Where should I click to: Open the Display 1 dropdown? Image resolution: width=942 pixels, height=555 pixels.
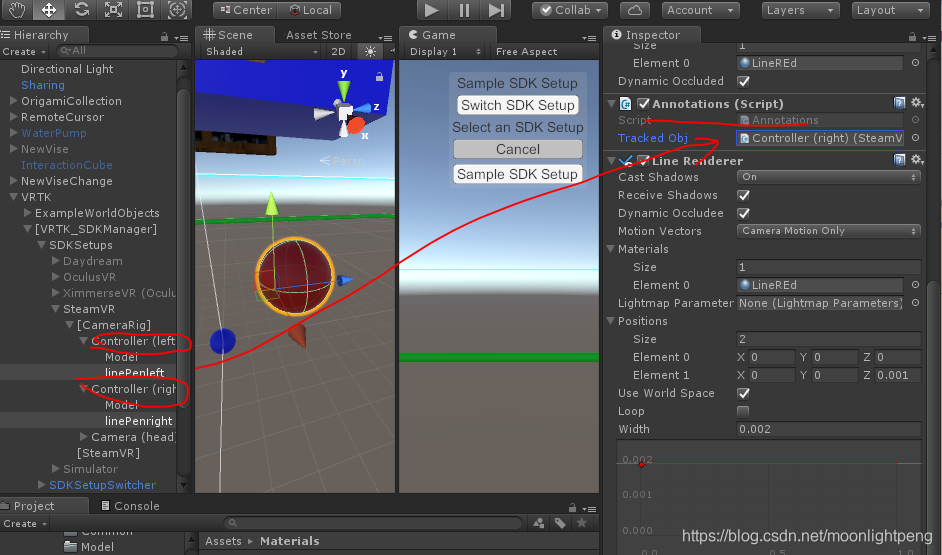coord(445,52)
